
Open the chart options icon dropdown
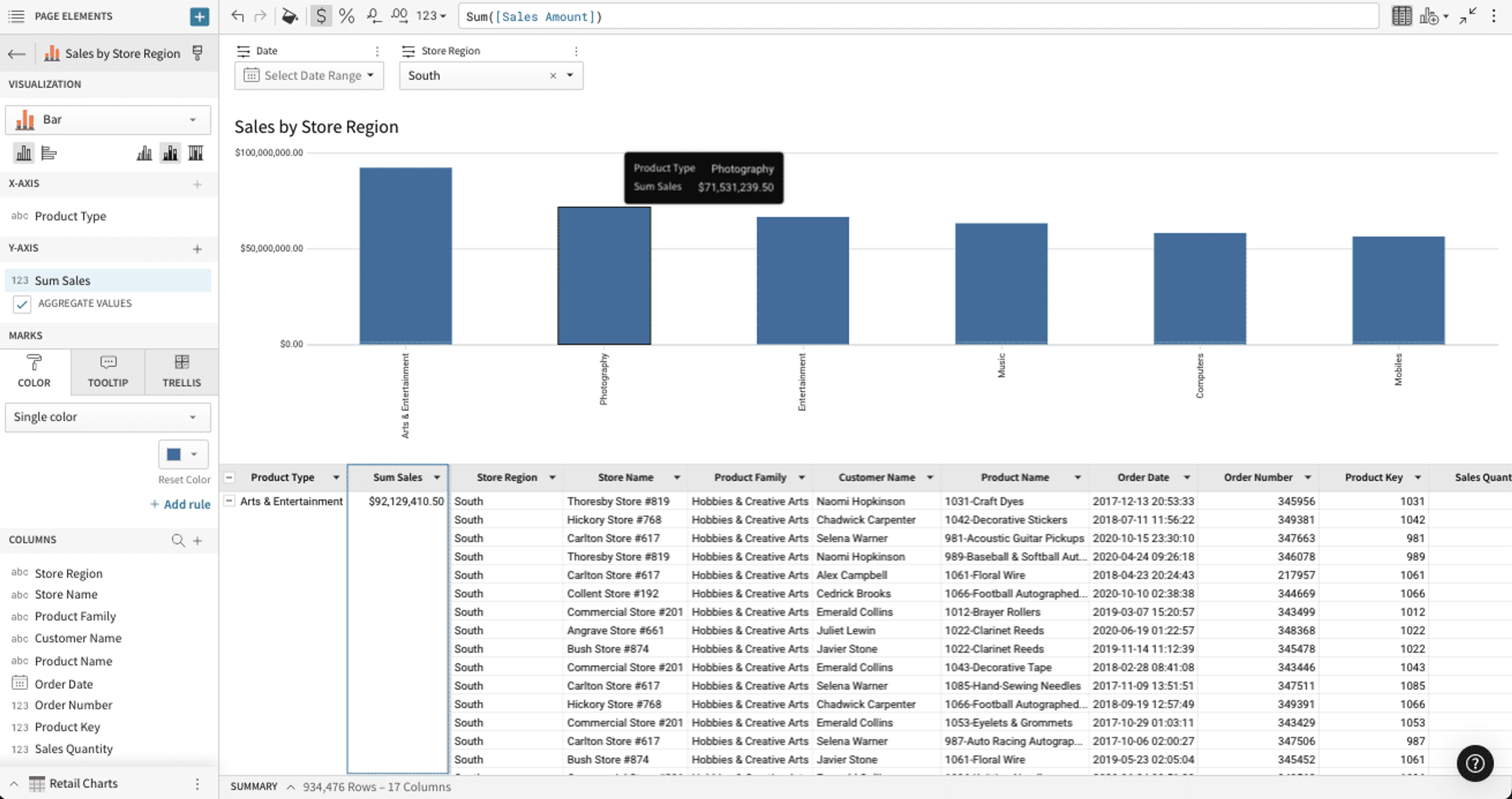[x=1433, y=17]
